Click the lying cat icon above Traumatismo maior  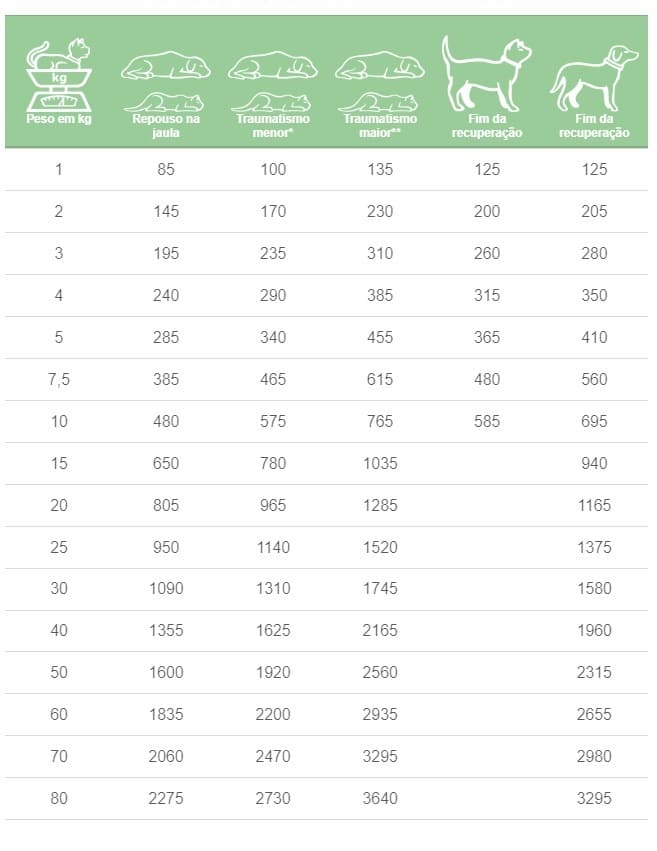[x=380, y=102]
